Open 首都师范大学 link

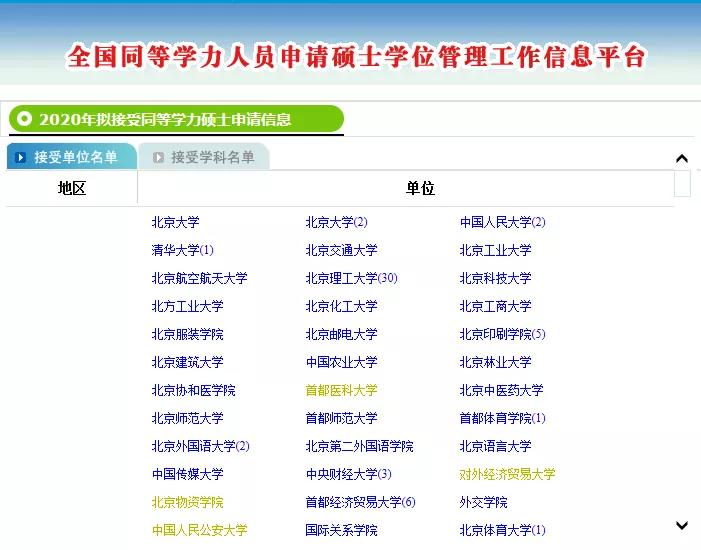tap(341, 418)
